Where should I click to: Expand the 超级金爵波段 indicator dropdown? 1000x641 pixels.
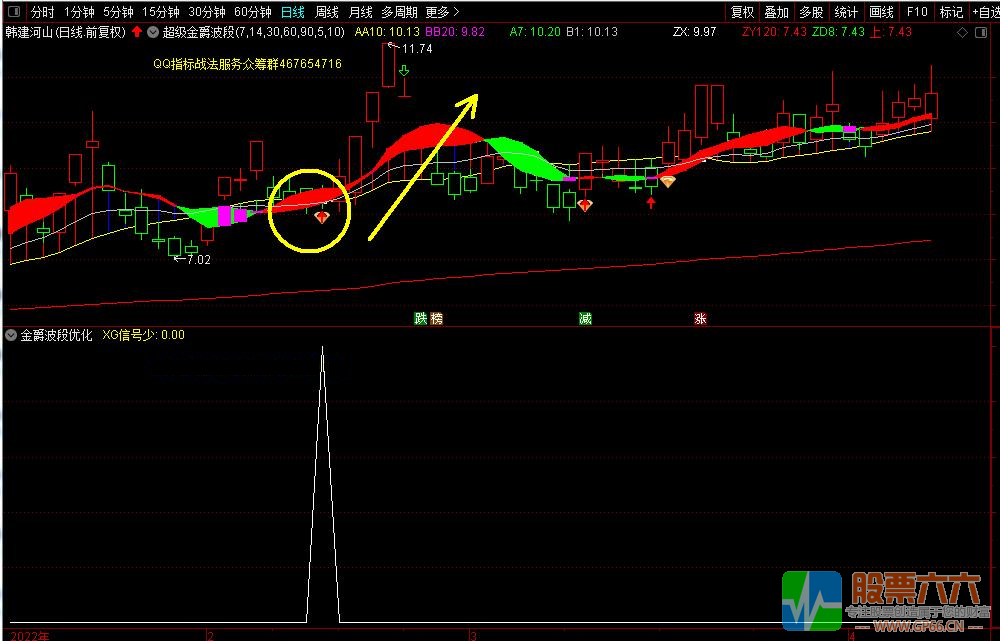152,32
